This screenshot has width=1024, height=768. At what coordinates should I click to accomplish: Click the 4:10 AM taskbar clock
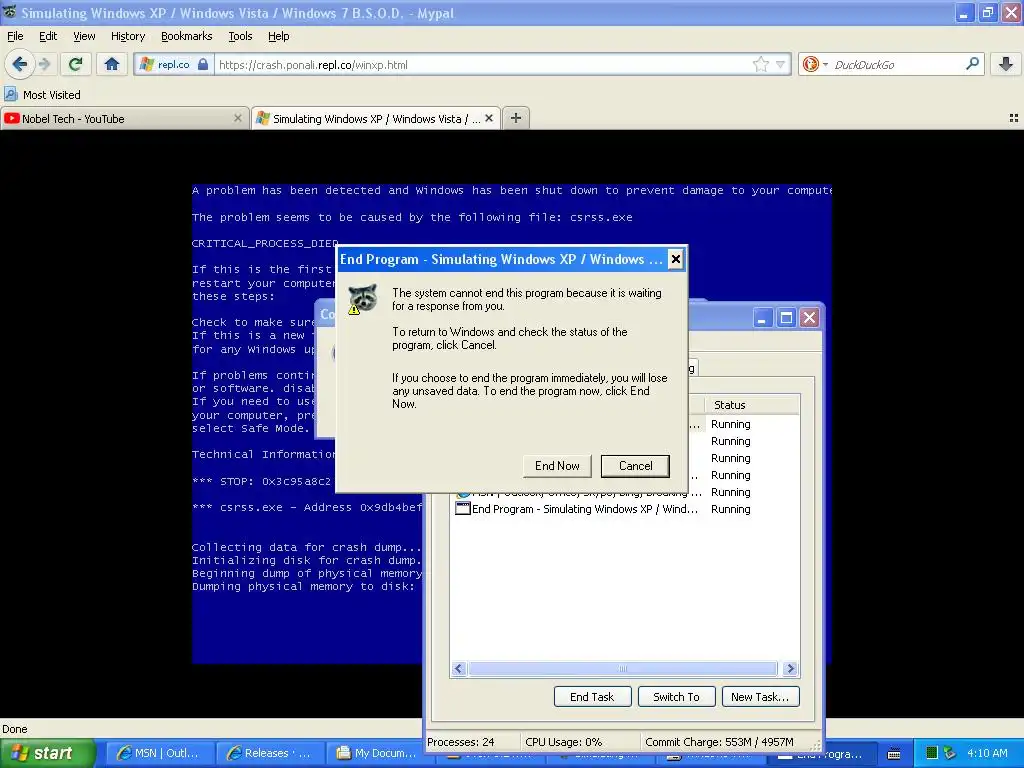tap(987, 753)
